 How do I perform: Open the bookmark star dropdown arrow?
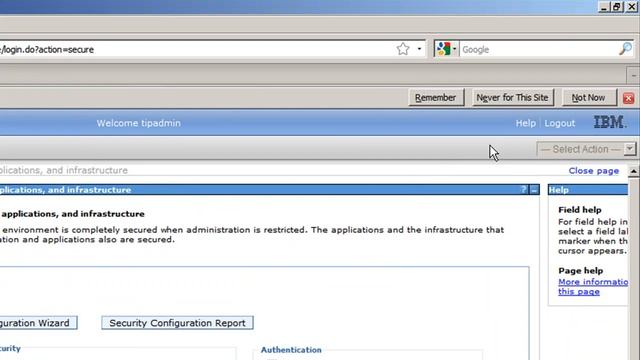click(419, 49)
